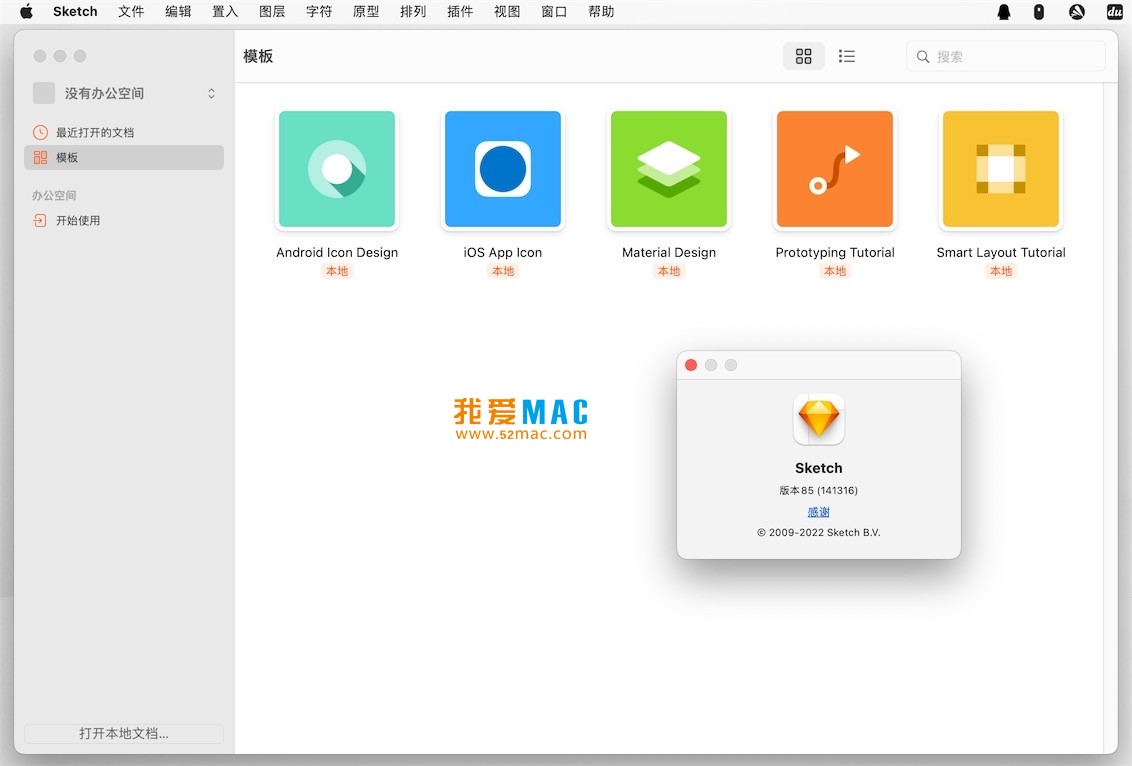Viewport: 1132px width, 766px height.
Task: Expand the 没有办公空间 account selector
Action: (x=211, y=92)
